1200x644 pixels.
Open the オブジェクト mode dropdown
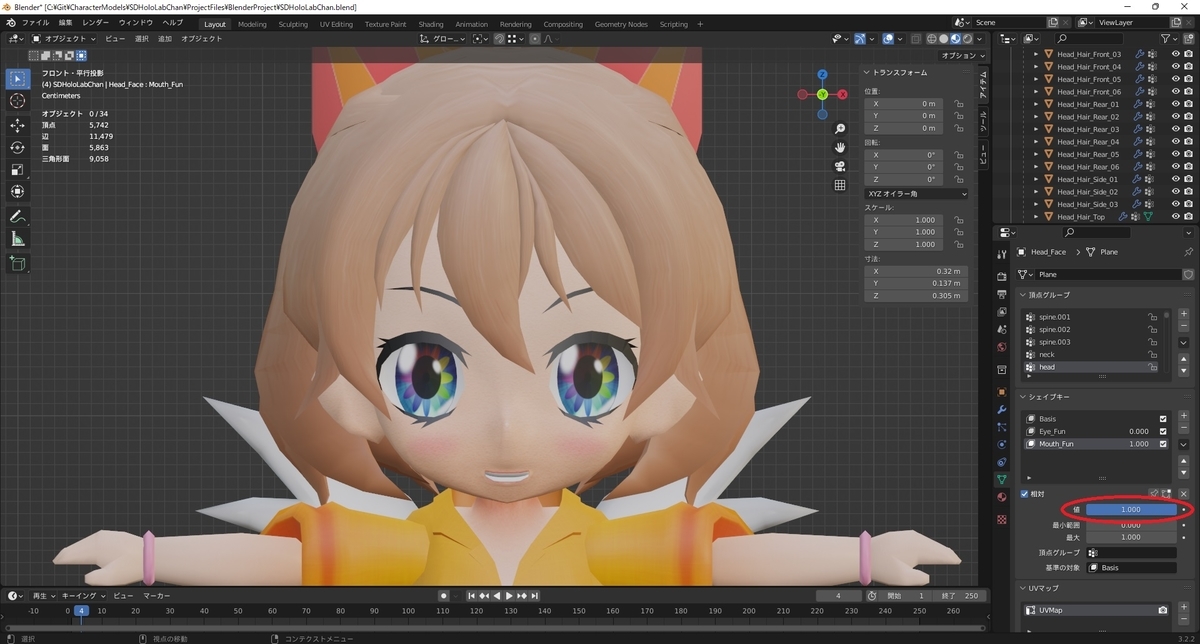point(64,39)
